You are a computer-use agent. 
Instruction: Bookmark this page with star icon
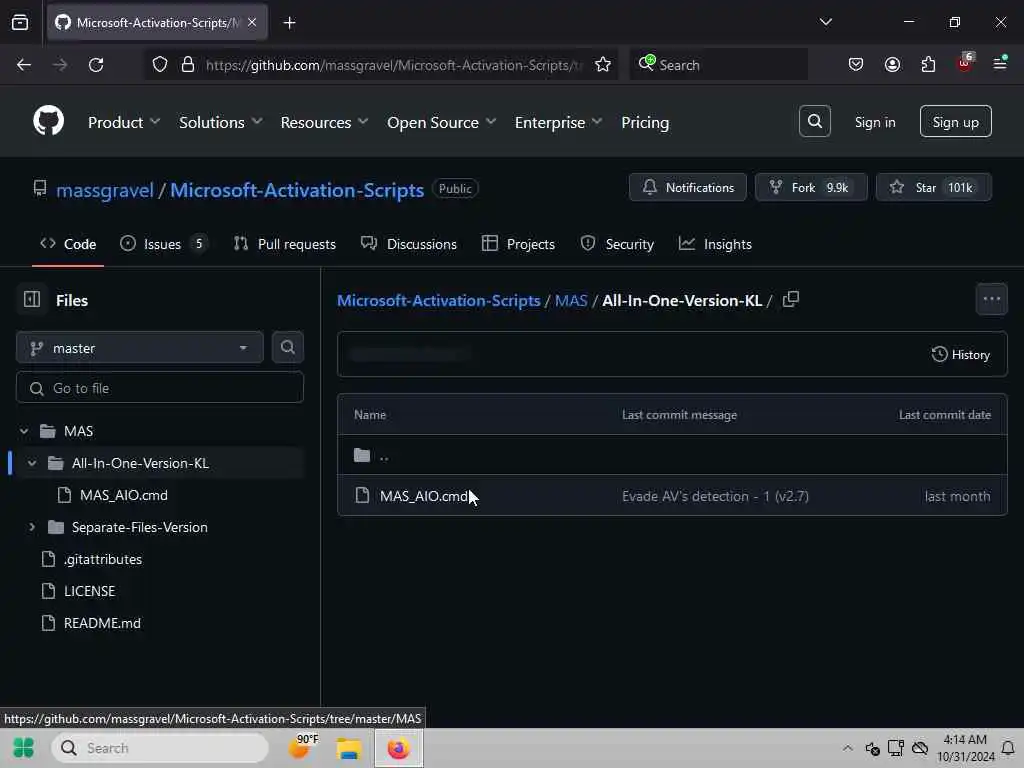click(x=603, y=65)
